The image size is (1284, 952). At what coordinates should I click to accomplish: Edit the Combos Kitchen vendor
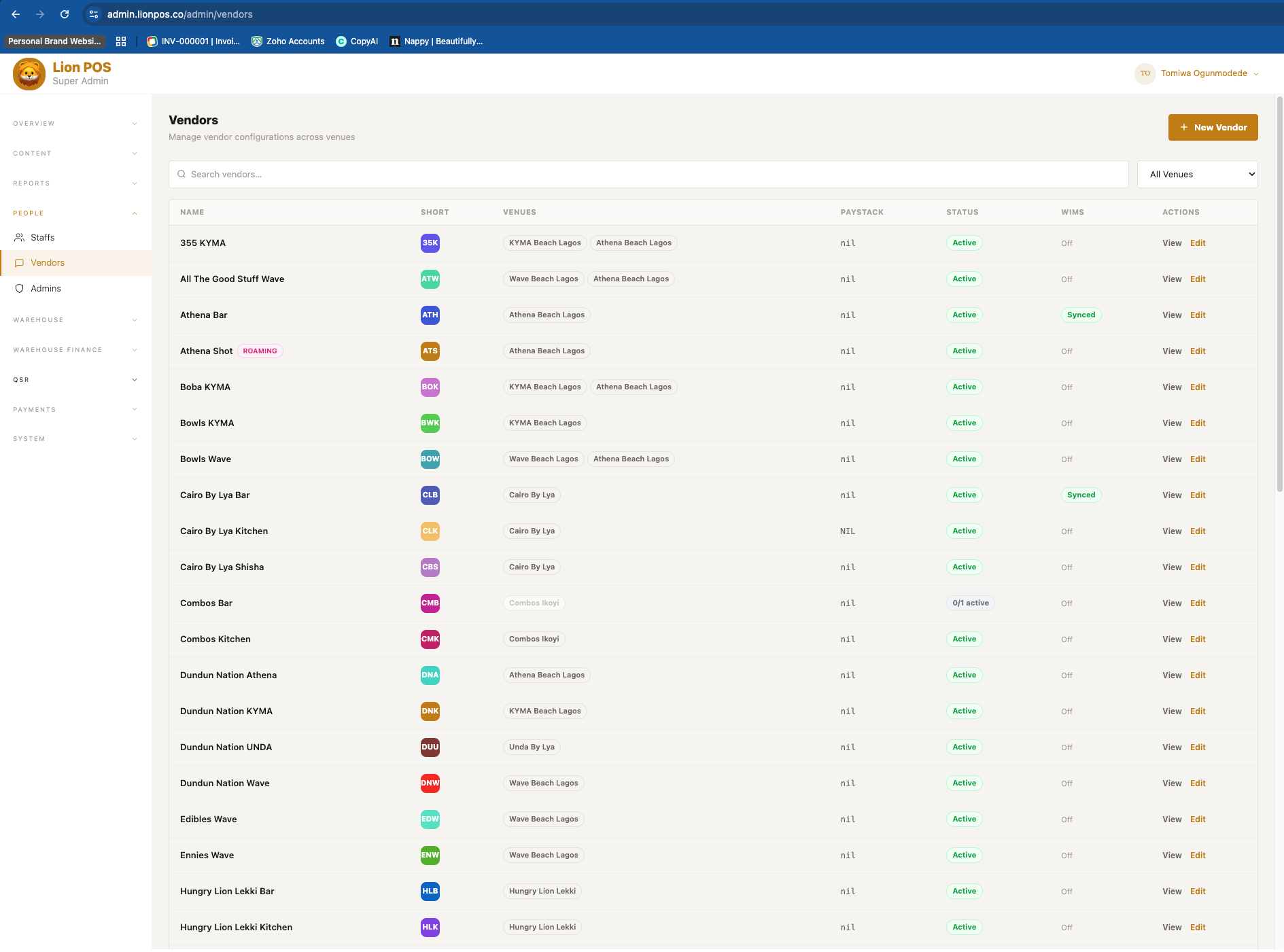coord(1198,639)
